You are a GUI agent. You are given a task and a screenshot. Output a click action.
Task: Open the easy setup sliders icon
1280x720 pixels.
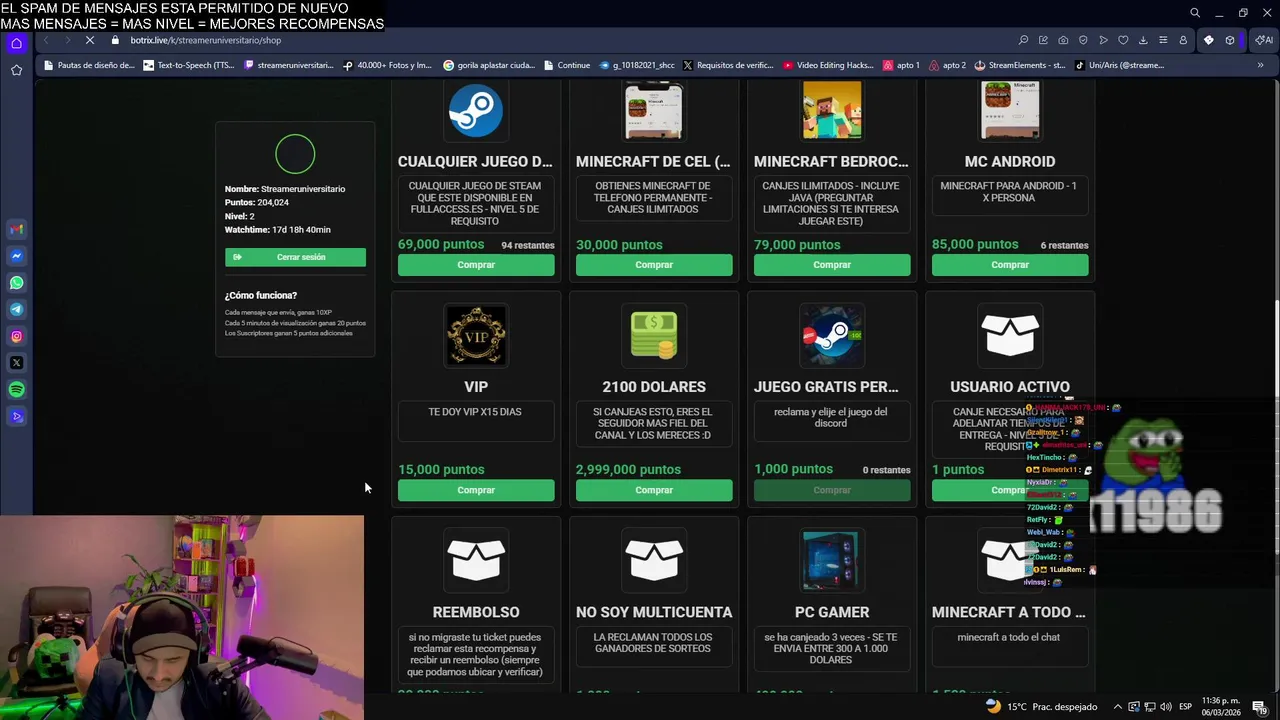click(x=1163, y=40)
